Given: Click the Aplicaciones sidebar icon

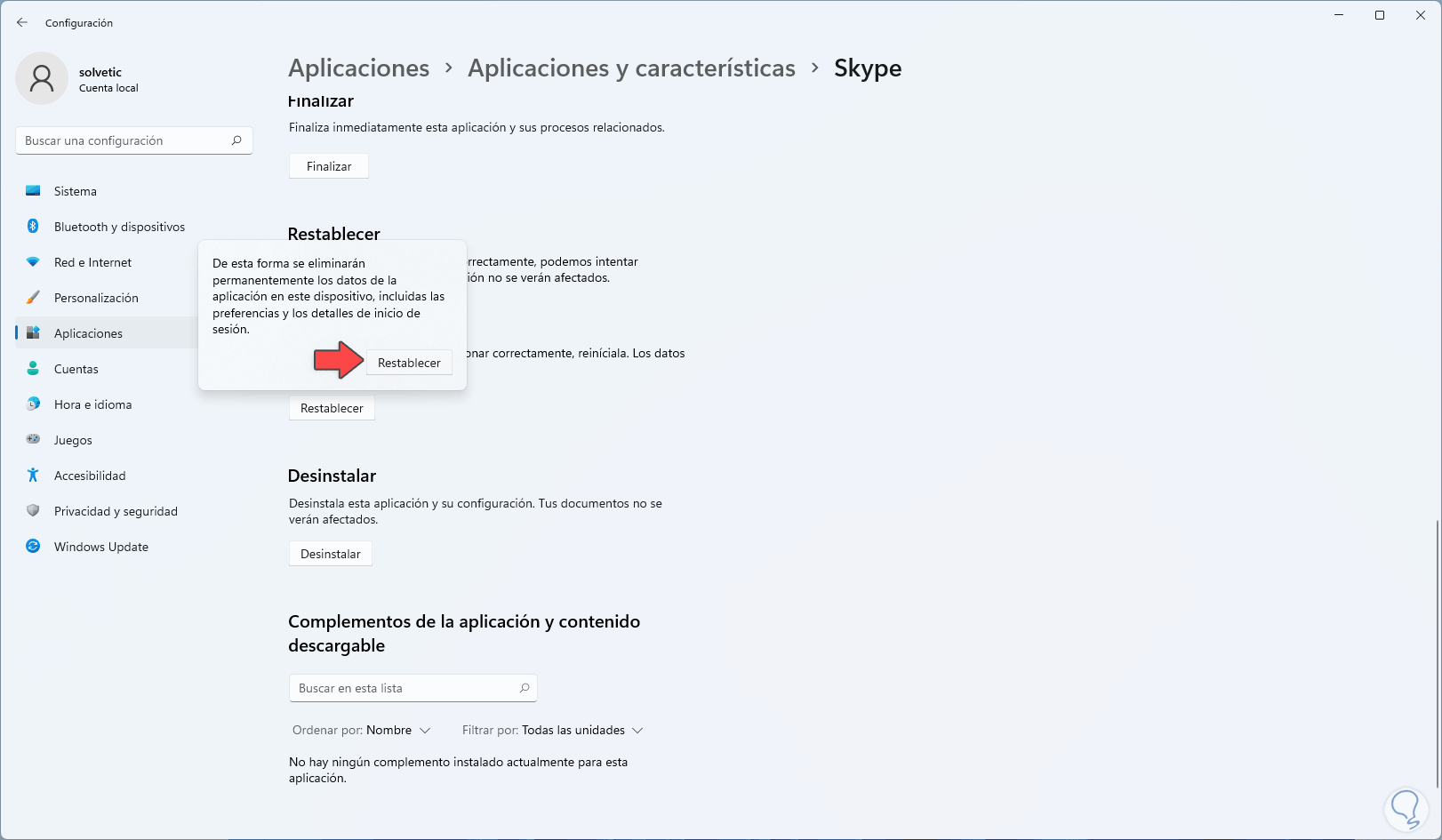Looking at the screenshot, I should coord(33,333).
